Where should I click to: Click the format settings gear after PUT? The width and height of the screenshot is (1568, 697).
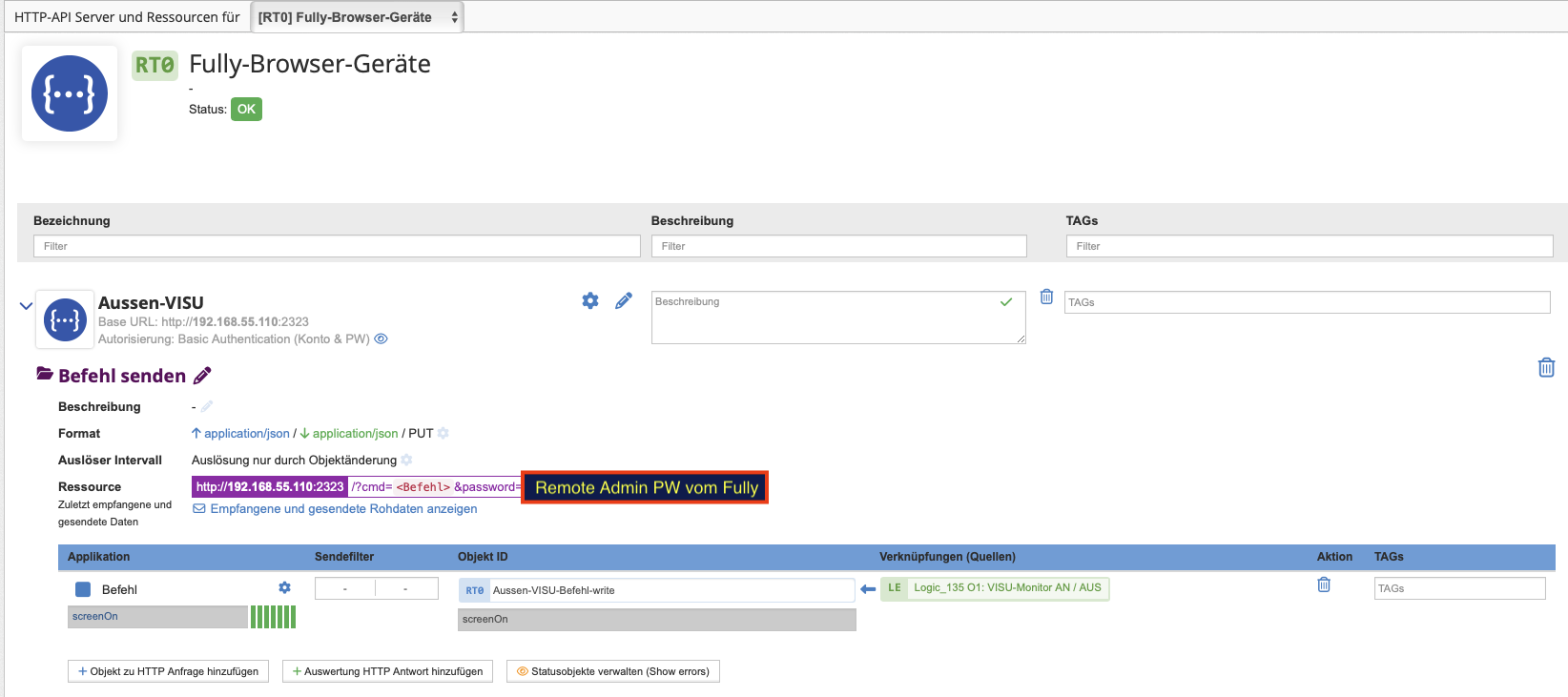point(444,433)
